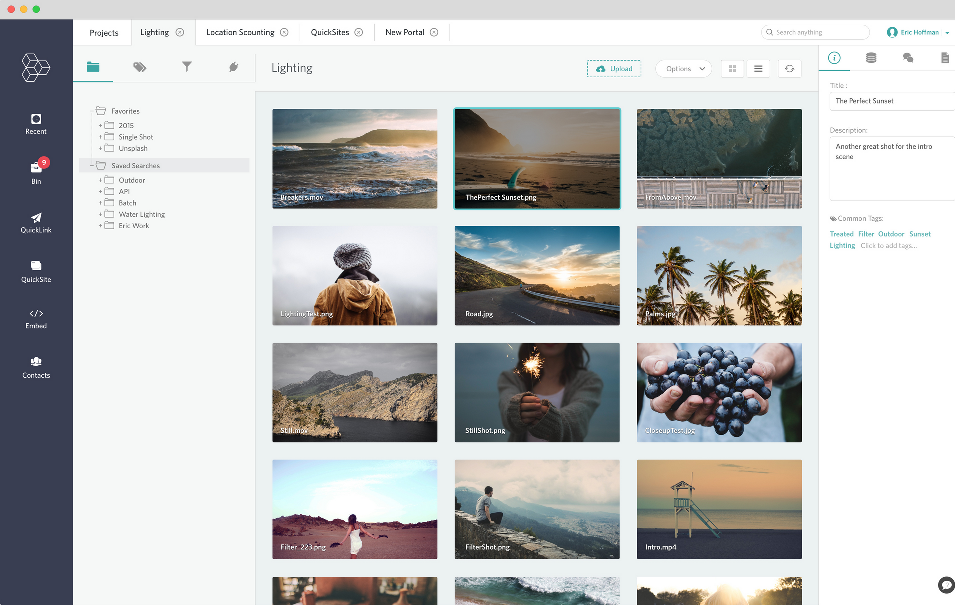Expand the Single Shot folder
Screen dimensions: 955x605
[x=100, y=137]
